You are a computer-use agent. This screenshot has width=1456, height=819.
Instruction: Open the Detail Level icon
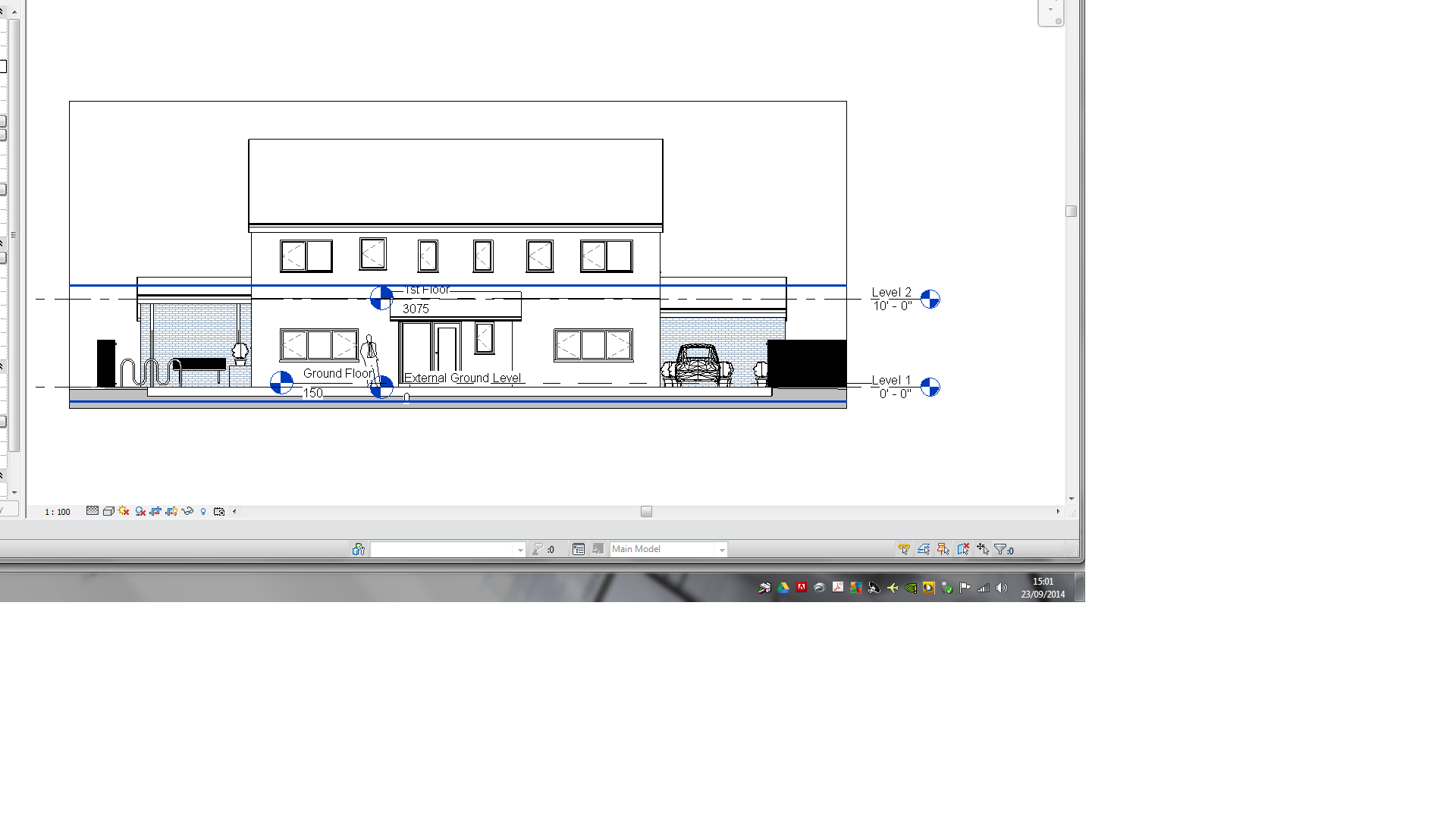coord(93,511)
